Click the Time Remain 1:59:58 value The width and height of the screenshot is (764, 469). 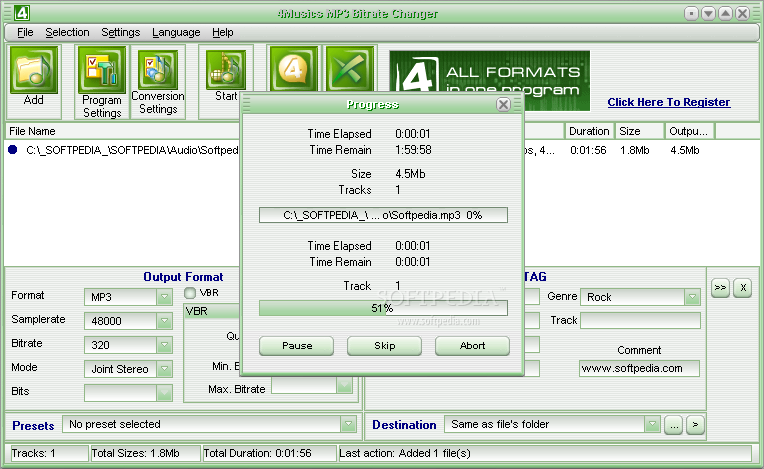(413, 150)
